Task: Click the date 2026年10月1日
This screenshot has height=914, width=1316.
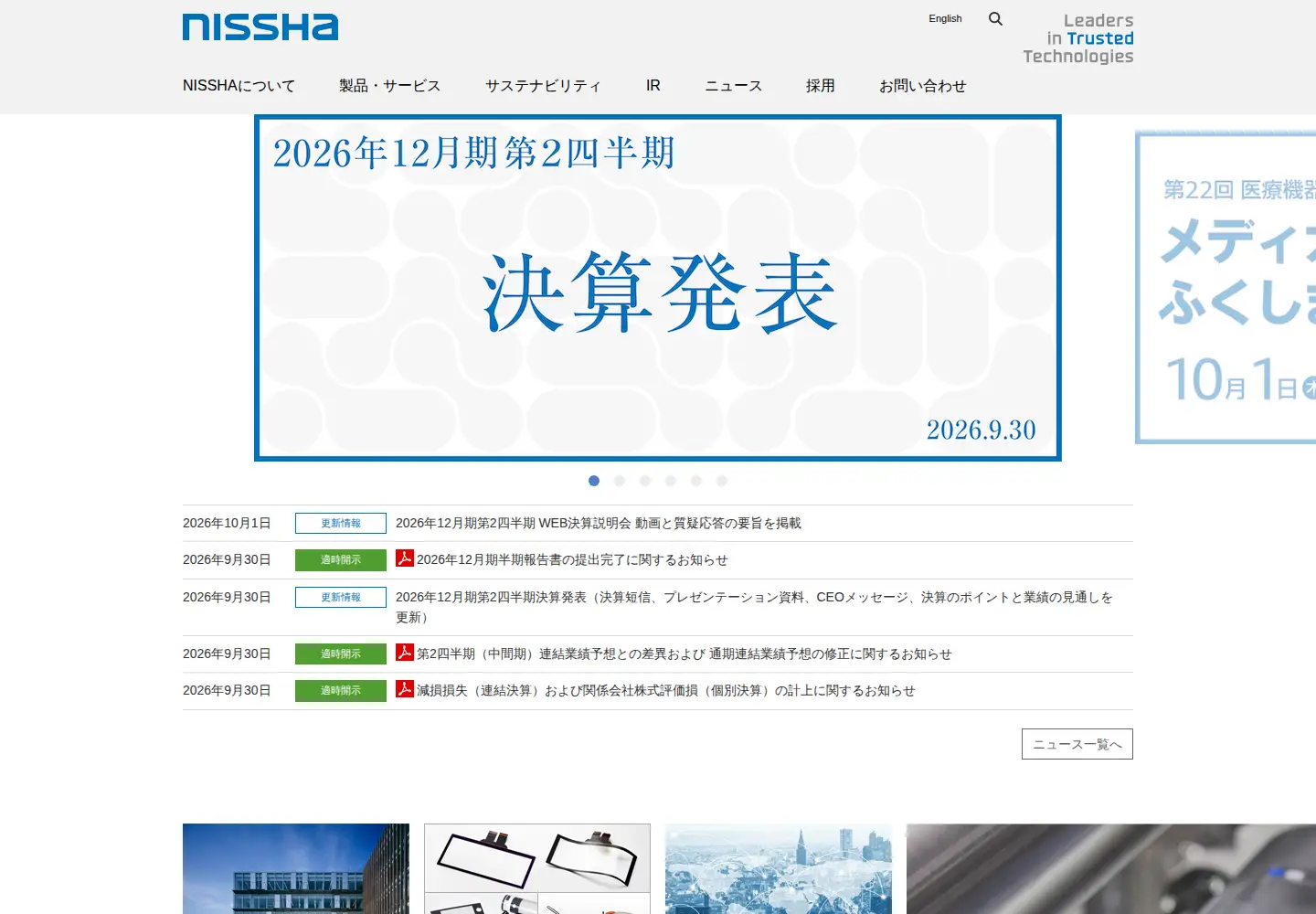Action: 227,523
